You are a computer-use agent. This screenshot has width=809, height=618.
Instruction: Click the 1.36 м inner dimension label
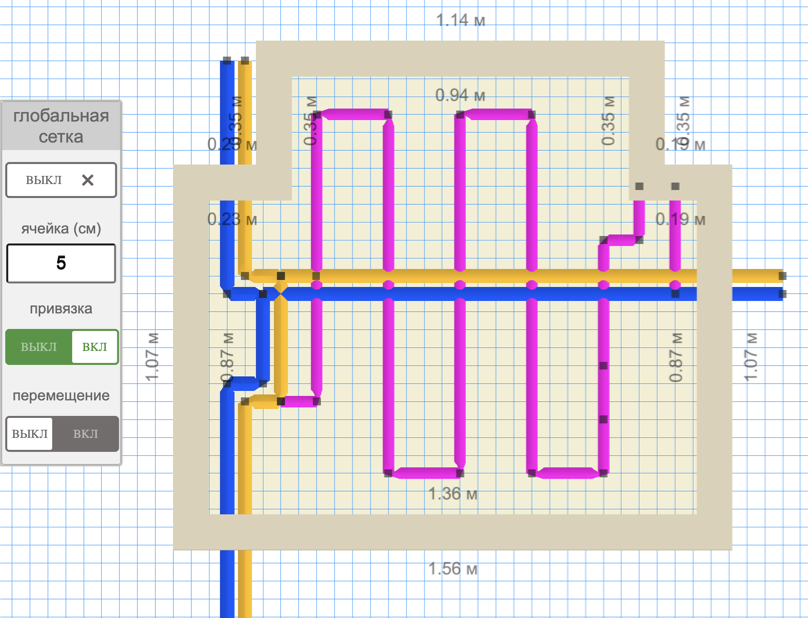[x=453, y=494]
